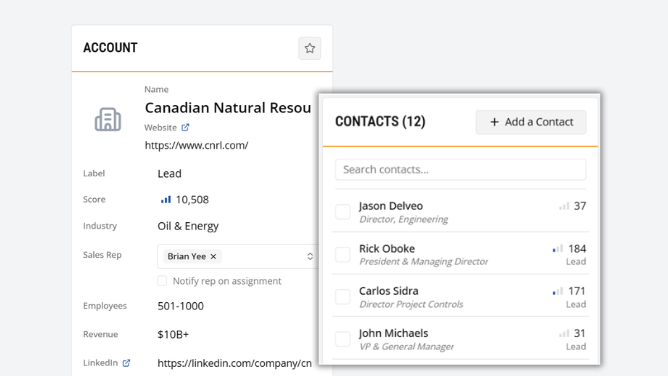Image resolution: width=668 pixels, height=376 pixels.
Task: Star the account as favorite
Action: pos(310,48)
